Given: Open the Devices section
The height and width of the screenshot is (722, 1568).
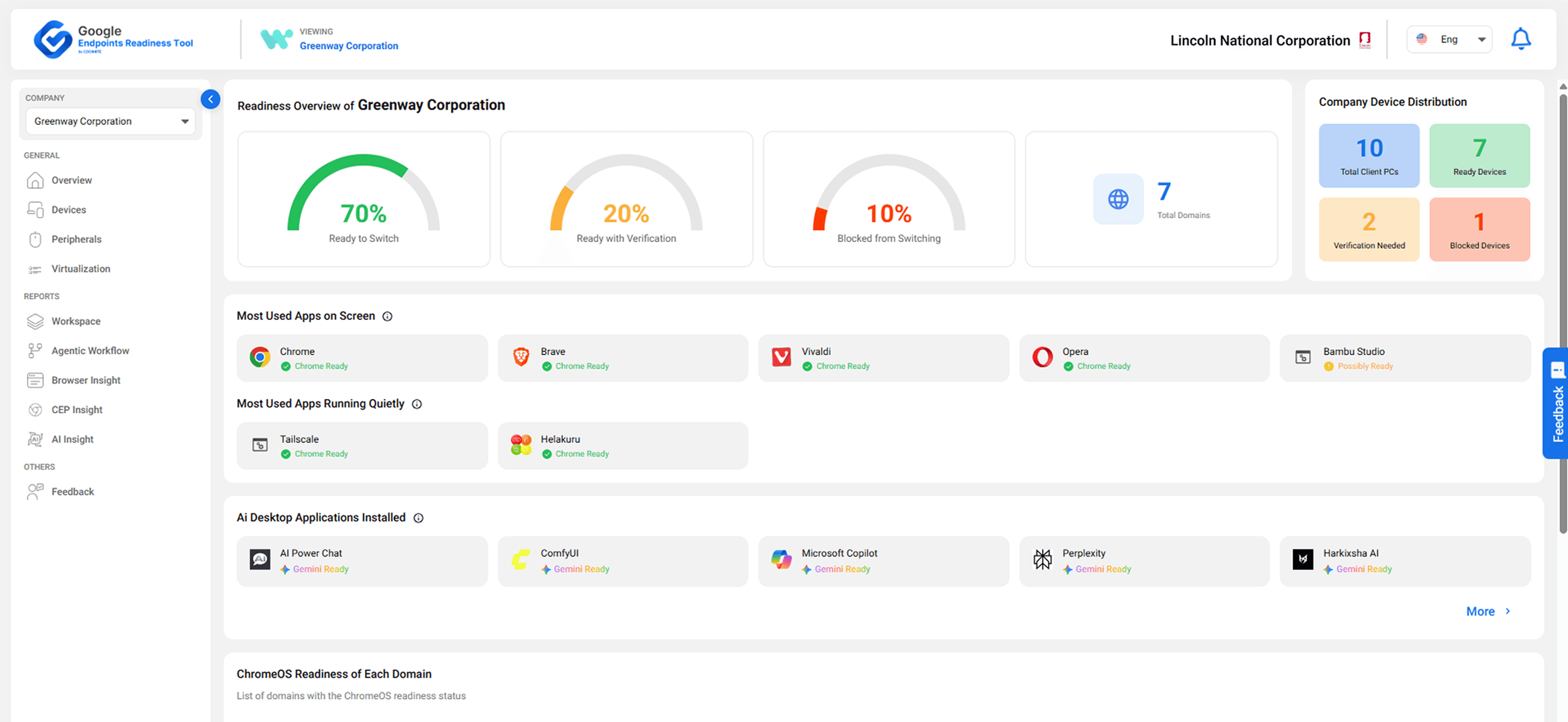Looking at the screenshot, I should (x=69, y=210).
